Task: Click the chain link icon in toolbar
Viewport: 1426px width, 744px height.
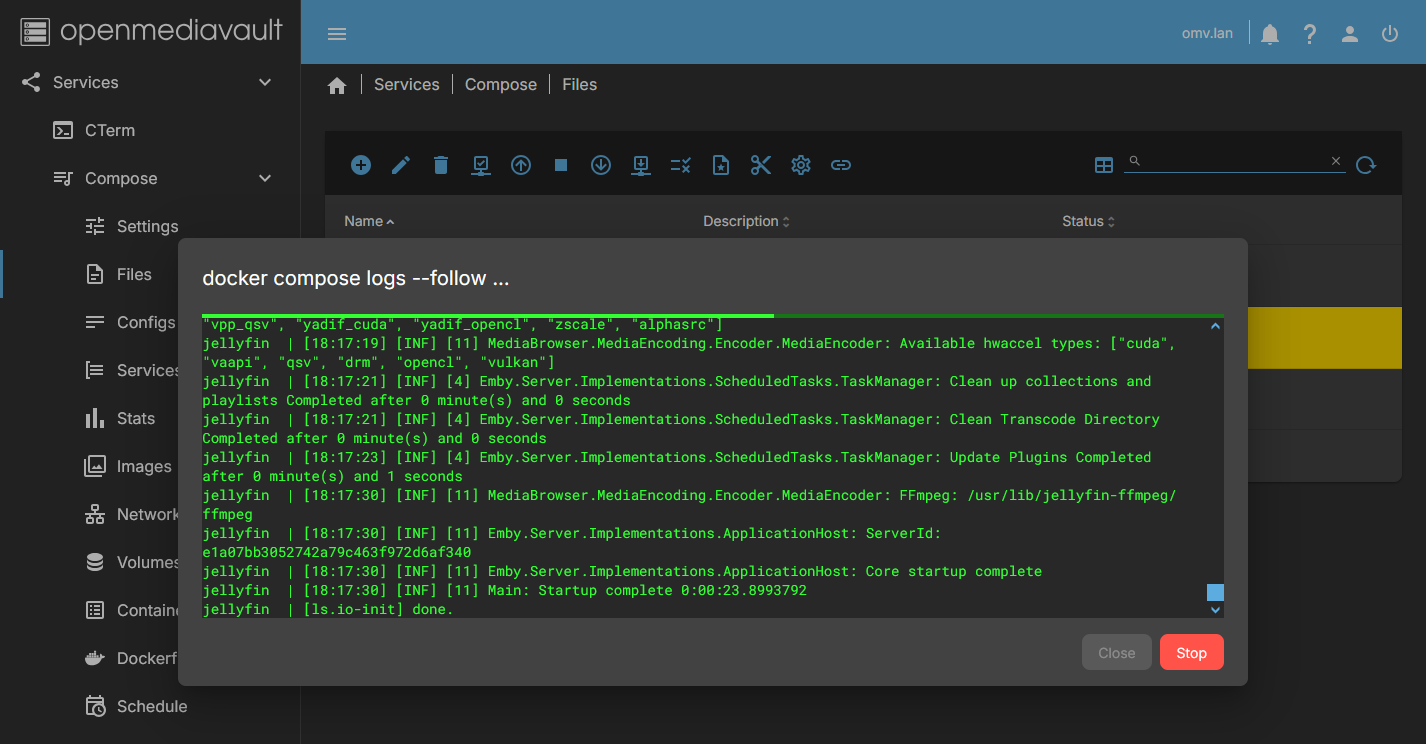Action: pyautogui.click(x=841, y=165)
